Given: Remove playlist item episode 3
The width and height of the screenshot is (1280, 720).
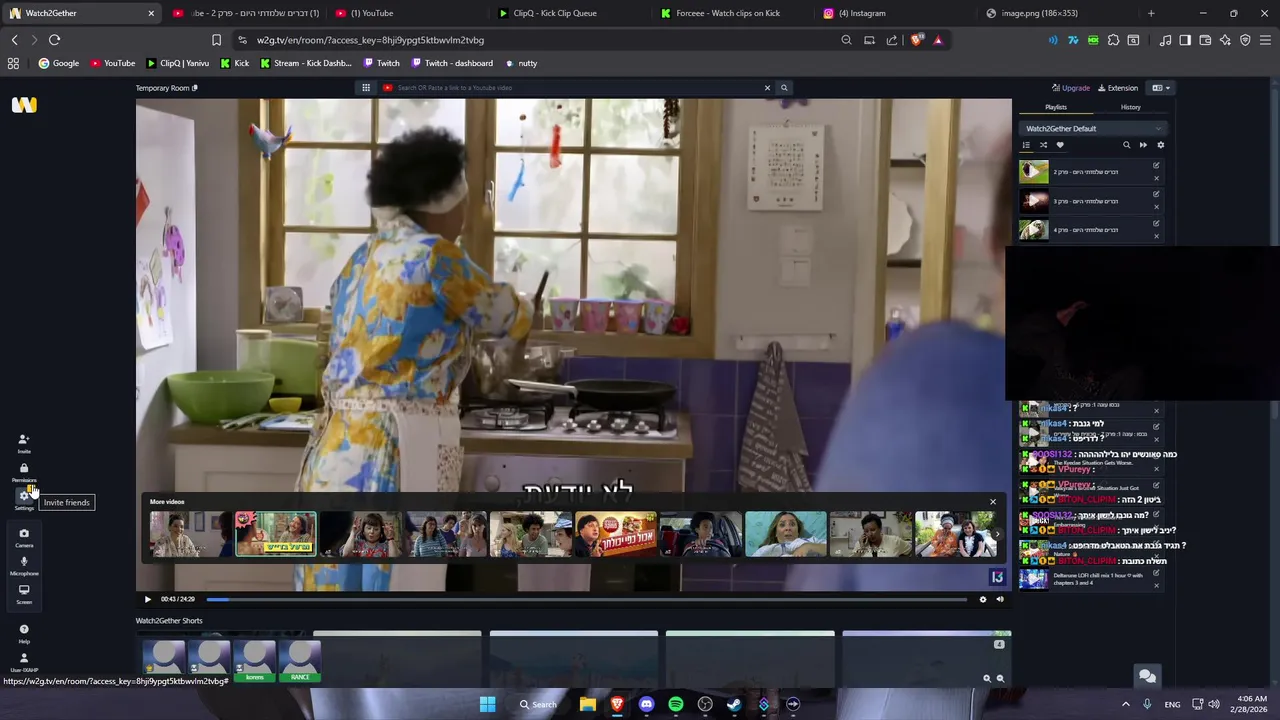Looking at the screenshot, I should pos(1156,207).
